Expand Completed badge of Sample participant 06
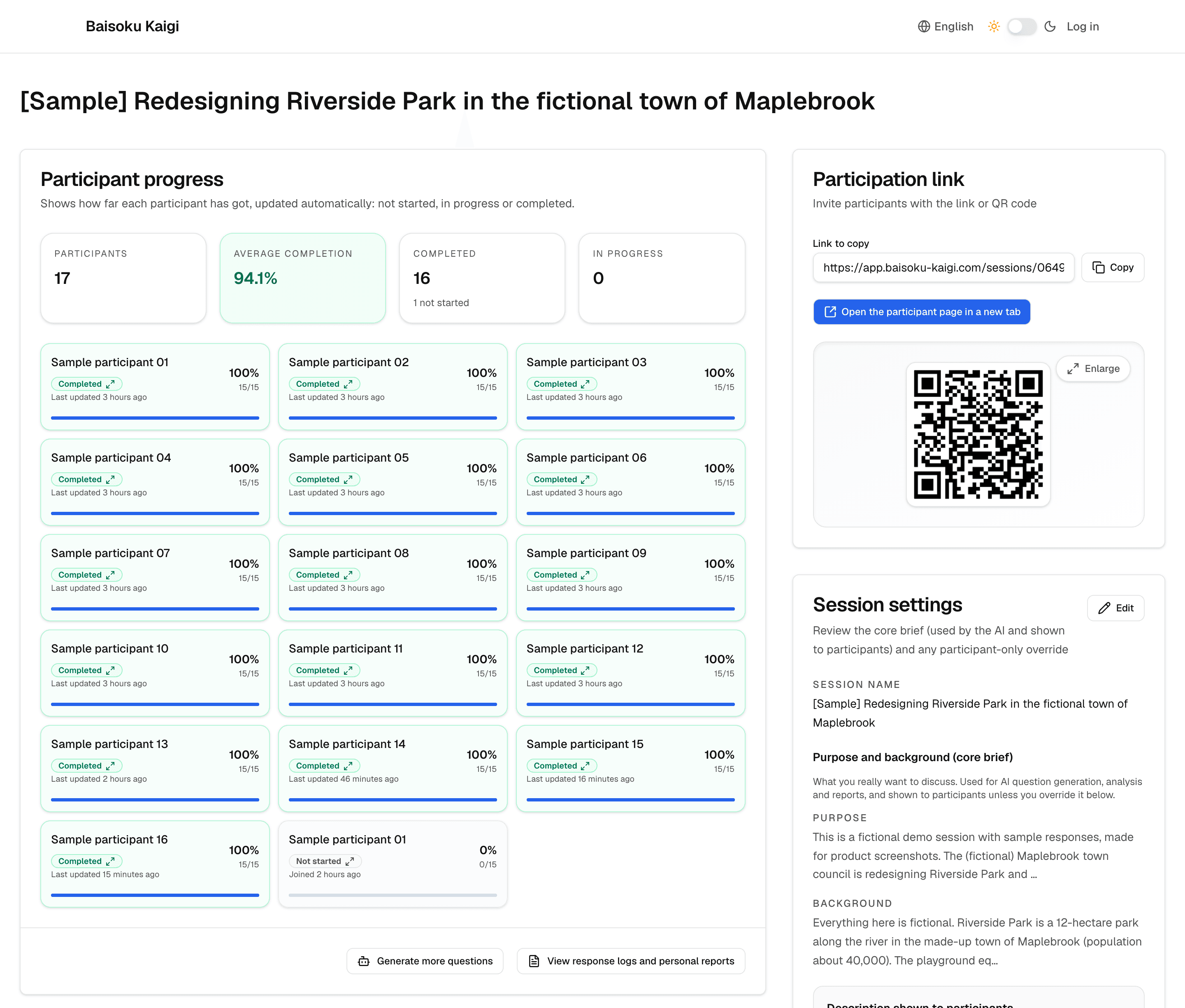 tap(562, 479)
